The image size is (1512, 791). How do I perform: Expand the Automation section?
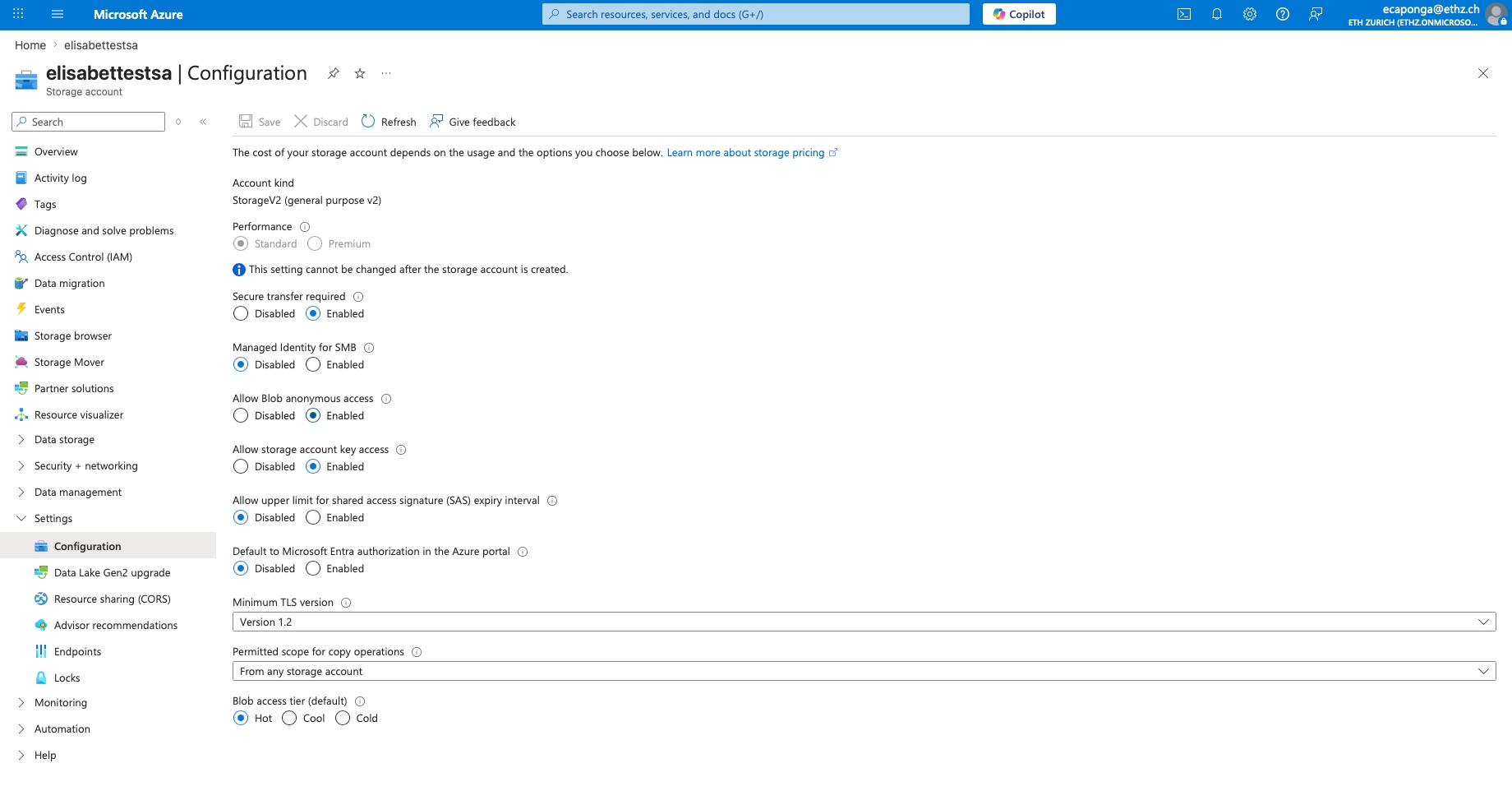[x=21, y=729]
